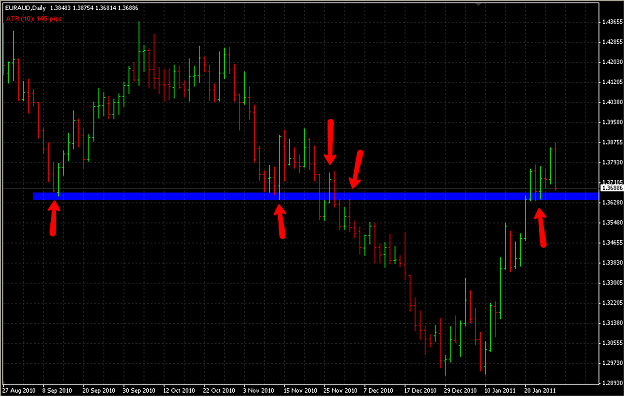Click the 1.38755 price scale label
Viewport: 625px width, 397px height.
click(x=612, y=142)
